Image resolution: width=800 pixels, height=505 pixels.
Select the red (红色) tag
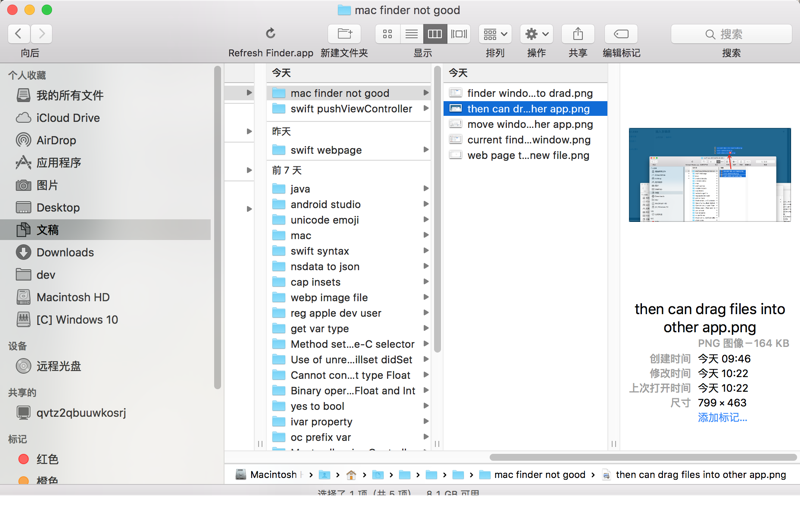tap(106, 459)
